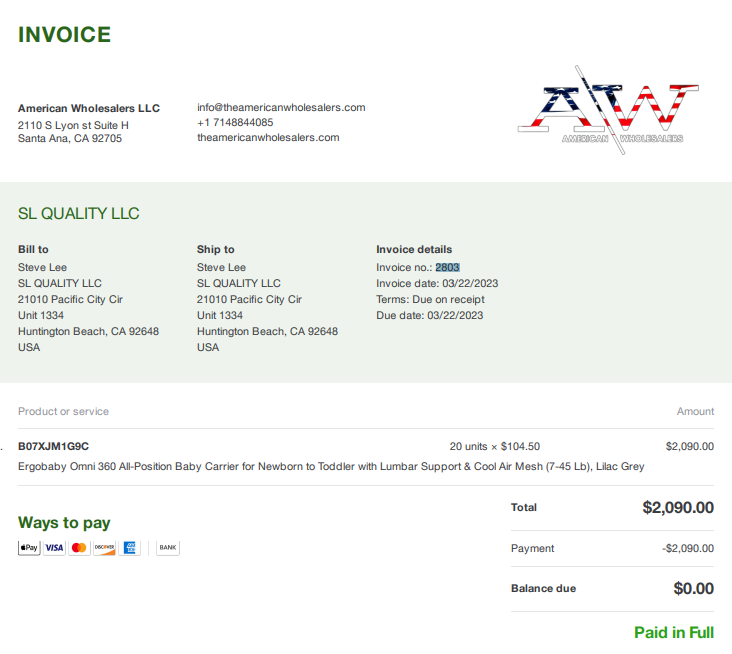Click the Balance due $0.00 amount
The image size is (732, 654).
coord(693,588)
